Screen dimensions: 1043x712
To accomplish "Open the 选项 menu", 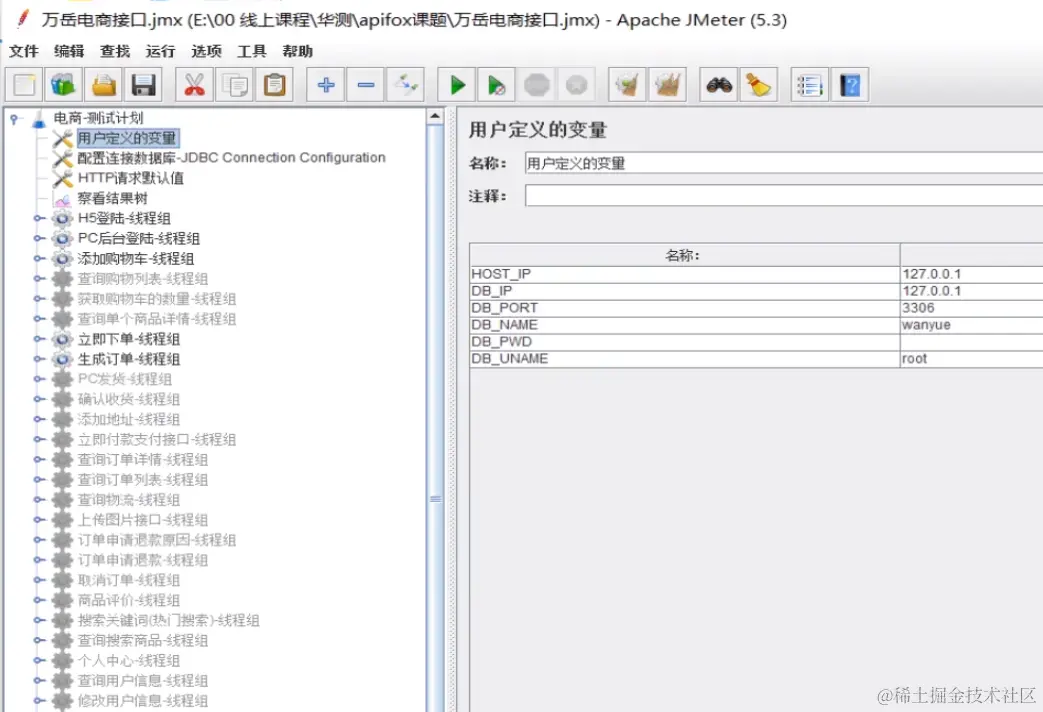I will [206, 51].
